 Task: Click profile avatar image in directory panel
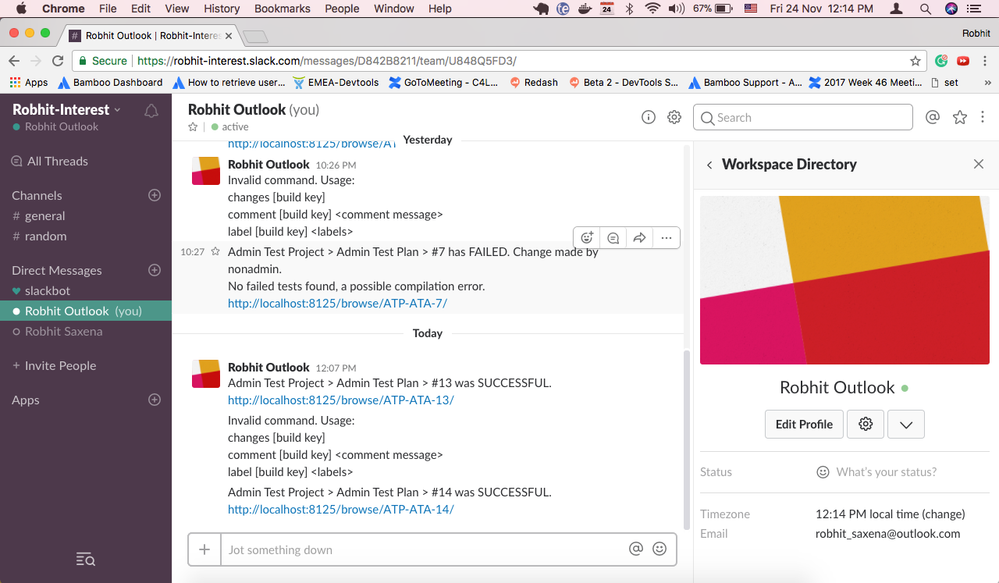[845, 280]
